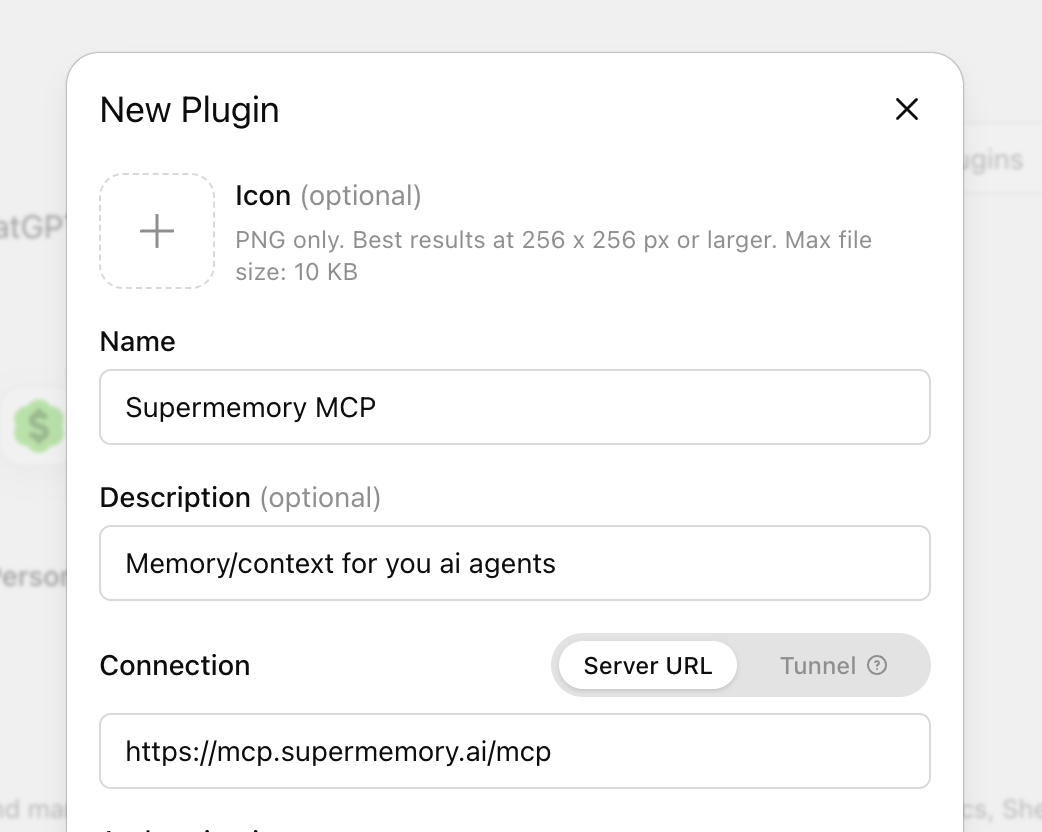
Task: Select the 'Name' field label
Action: pyautogui.click(x=138, y=342)
